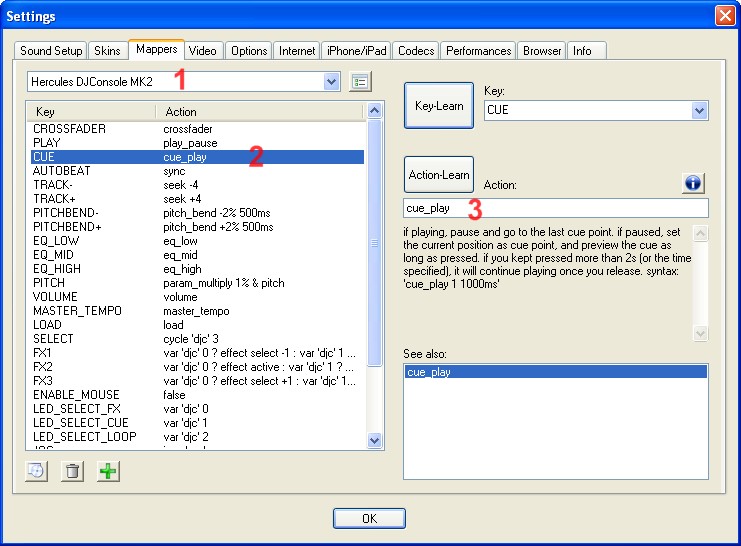Click the Action text field containing cue_play

555,208
